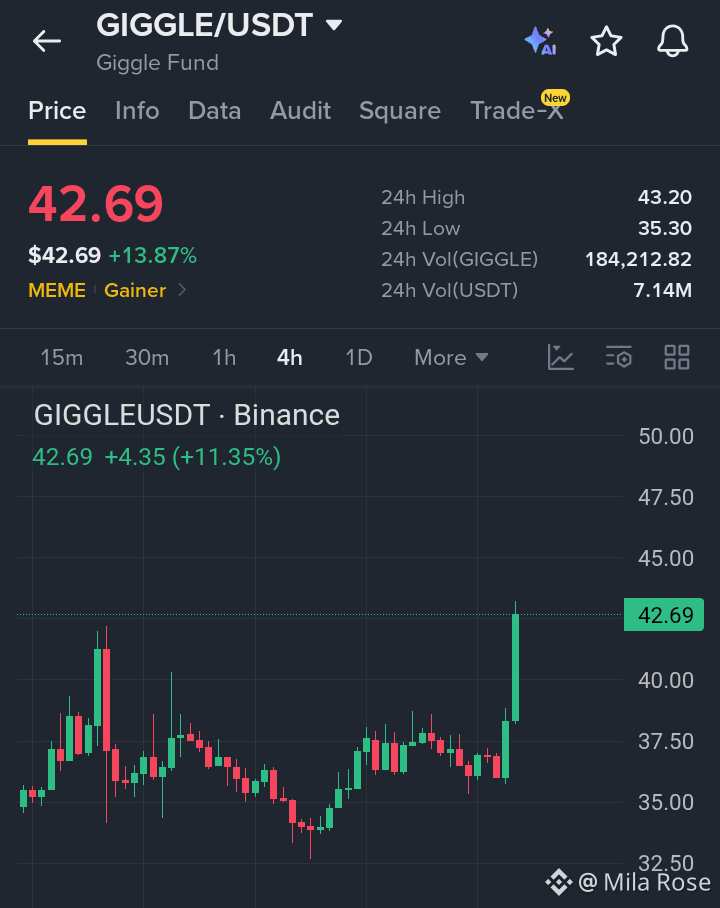Tap the green 42.69 price axis marker
The height and width of the screenshot is (908, 720).
pyautogui.click(x=664, y=614)
